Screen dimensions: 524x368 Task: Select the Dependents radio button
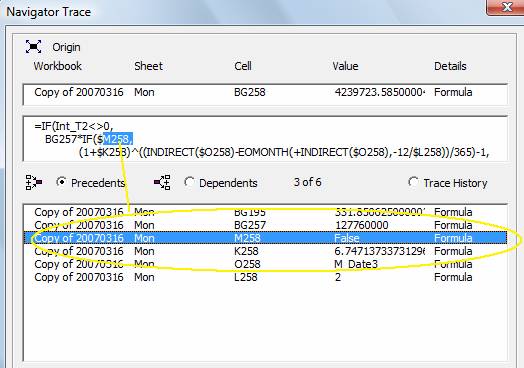tap(189, 182)
